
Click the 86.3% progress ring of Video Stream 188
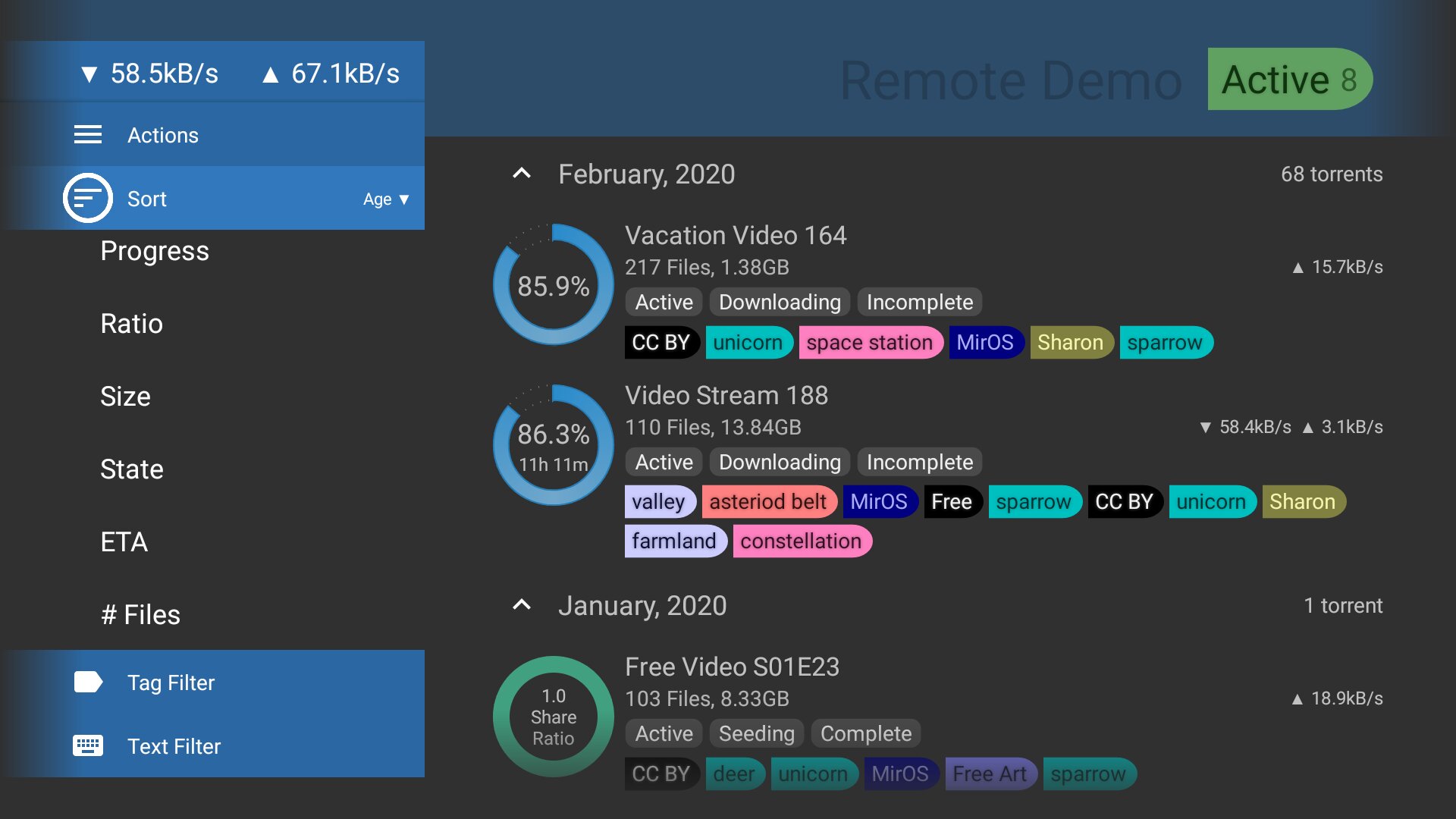(553, 445)
